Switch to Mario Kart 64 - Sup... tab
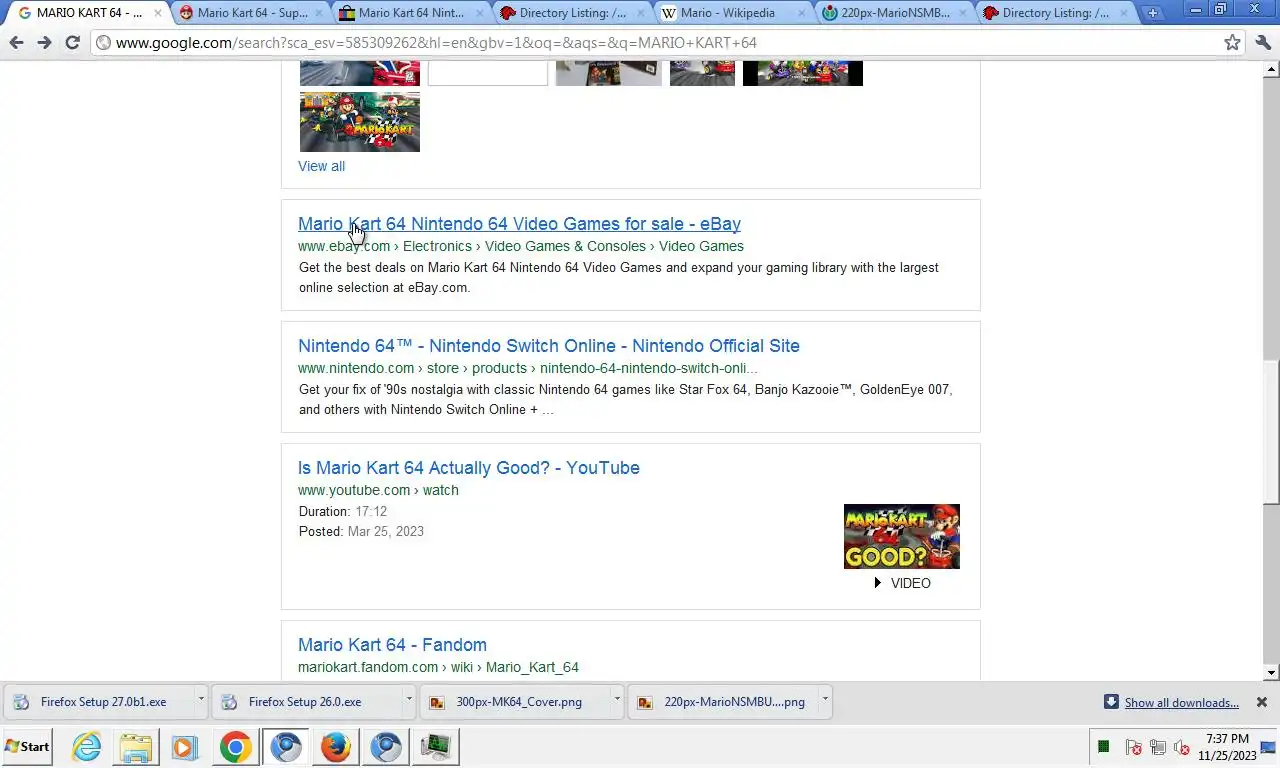Viewport: 1280px width, 768px height. point(252,13)
